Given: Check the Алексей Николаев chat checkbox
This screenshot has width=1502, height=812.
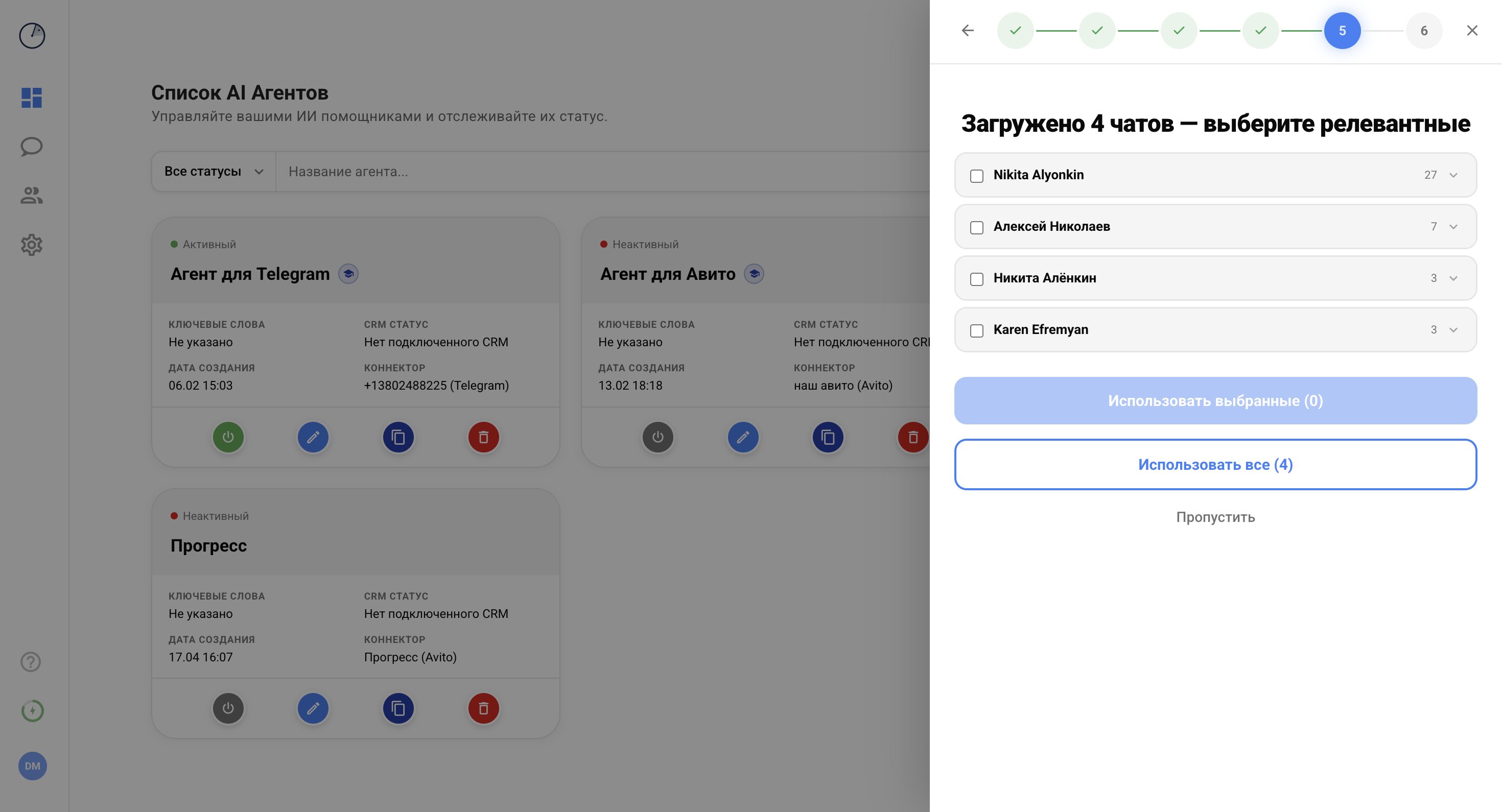Looking at the screenshot, I should click(x=977, y=227).
